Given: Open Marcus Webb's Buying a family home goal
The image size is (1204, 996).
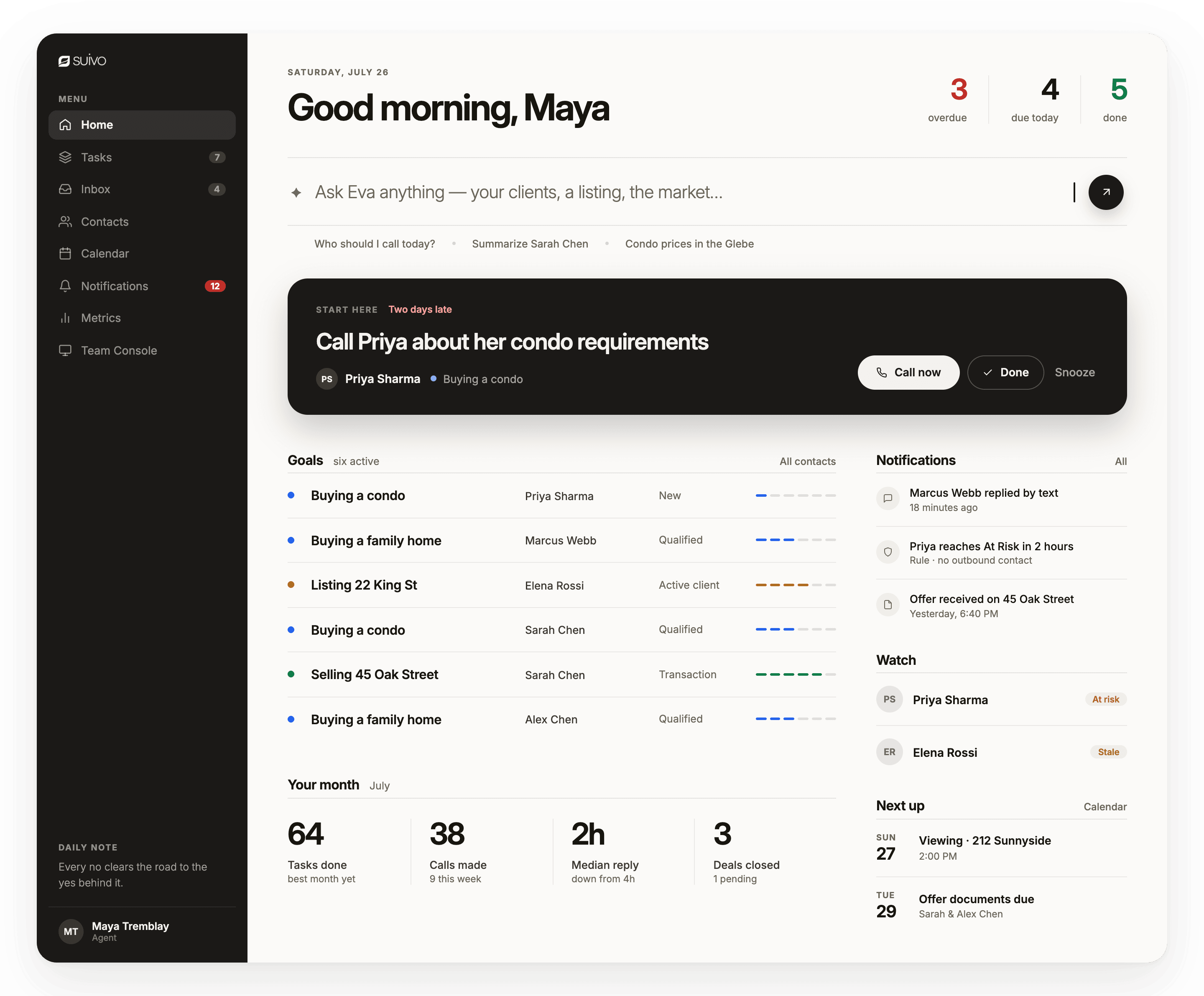Looking at the screenshot, I should pyautogui.click(x=561, y=540).
